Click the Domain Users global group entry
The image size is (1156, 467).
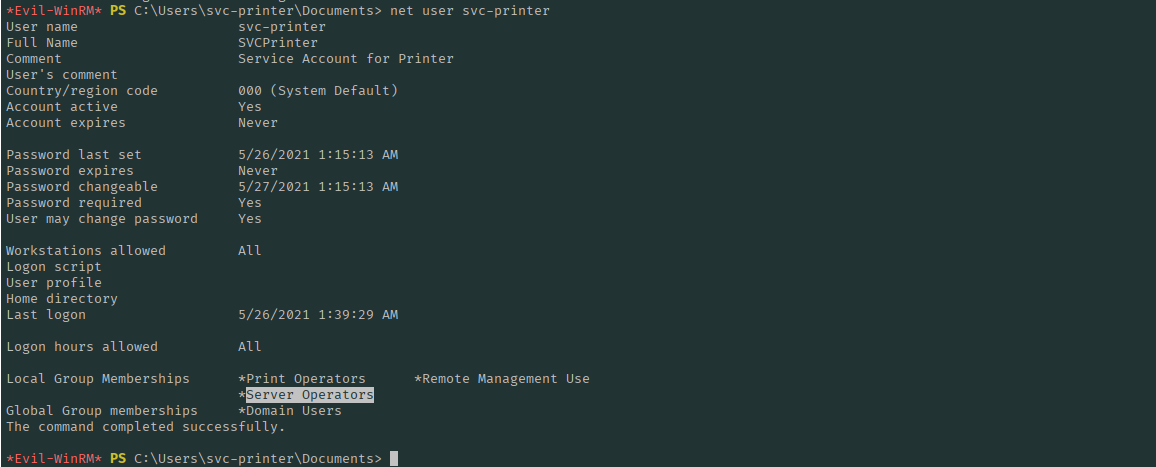293,411
